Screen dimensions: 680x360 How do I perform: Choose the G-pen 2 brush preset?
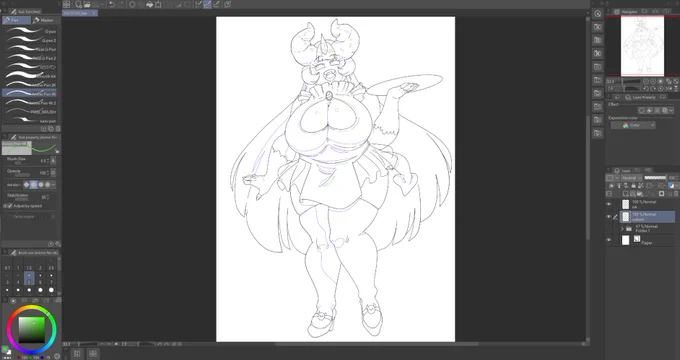tap(30, 40)
